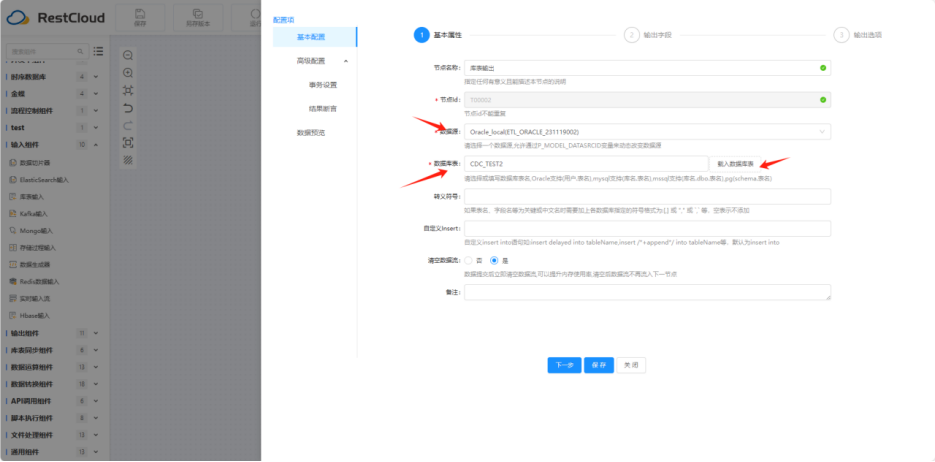This screenshot has height=462, width=935.
Task: Click the 载入数据库表 button
Action: click(735, 163)
